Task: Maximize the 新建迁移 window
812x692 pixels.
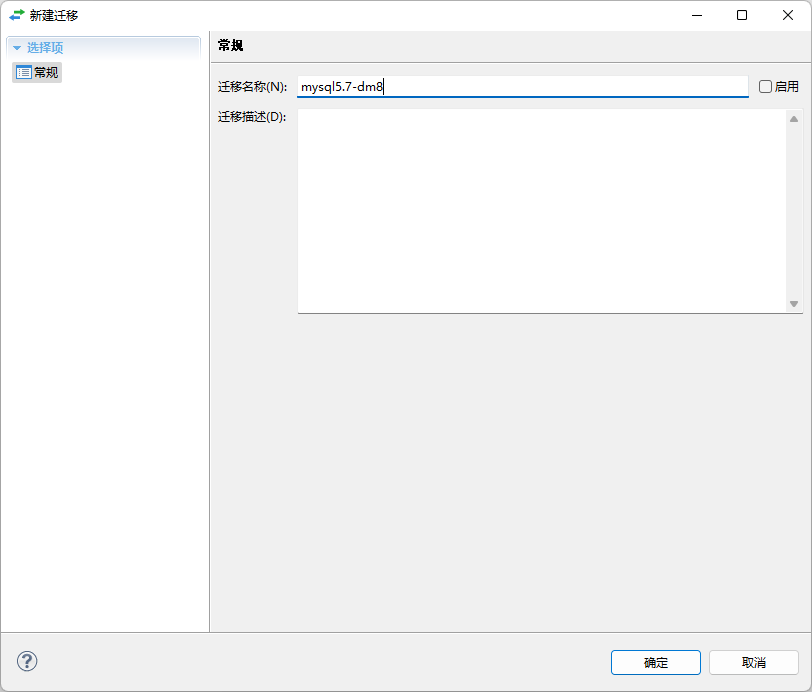Action: click(x=742, y=15)
